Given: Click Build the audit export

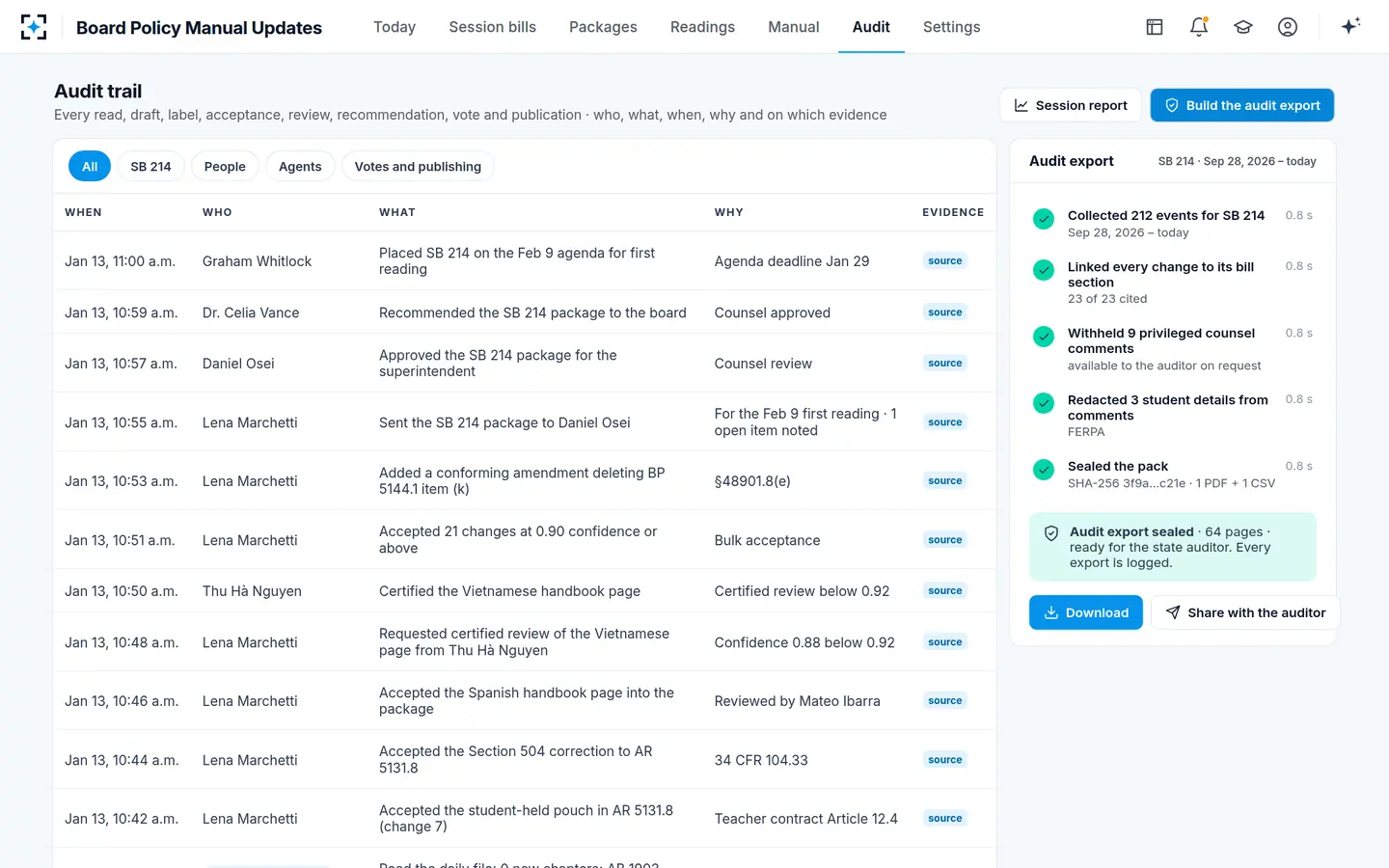Looking at the screenshot, I should tap(1242, 105).
